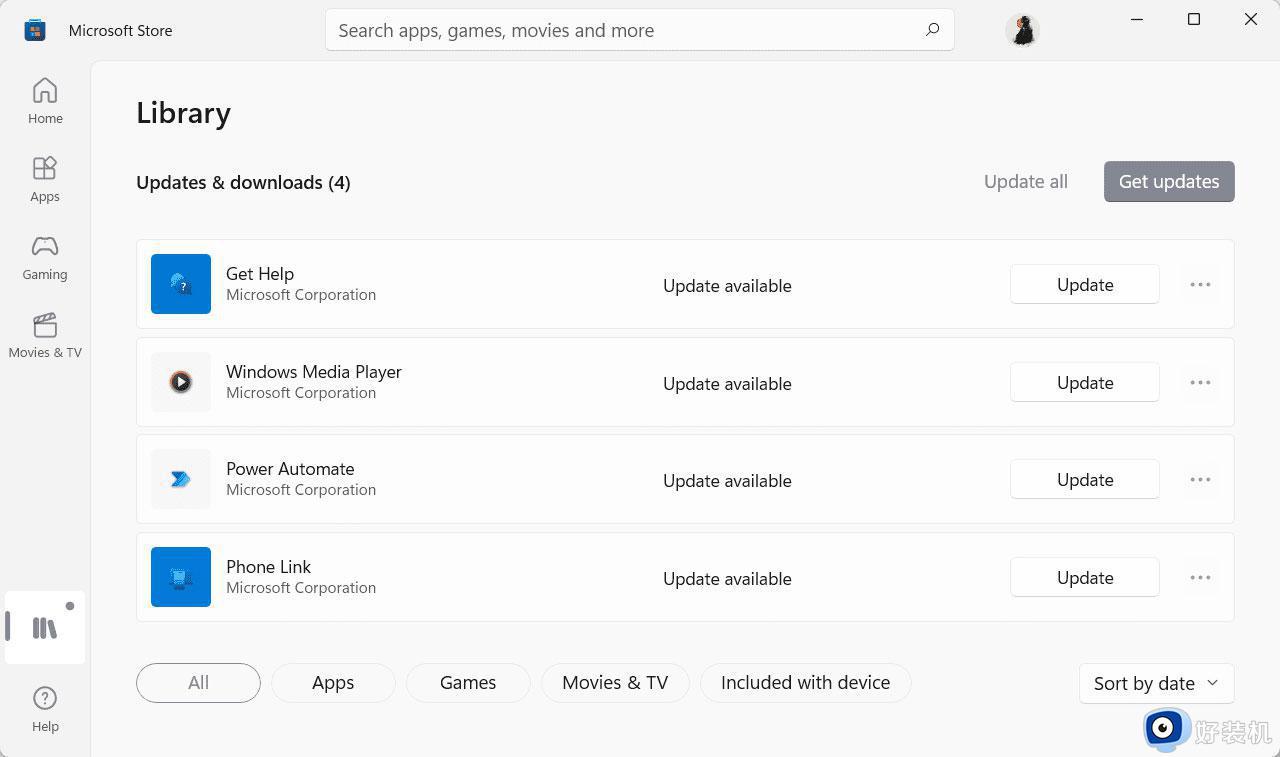The width and height of the screenshot is (1280, 757).
Task: Open Movies & TV in sidebar
Action: coord(45,335)
